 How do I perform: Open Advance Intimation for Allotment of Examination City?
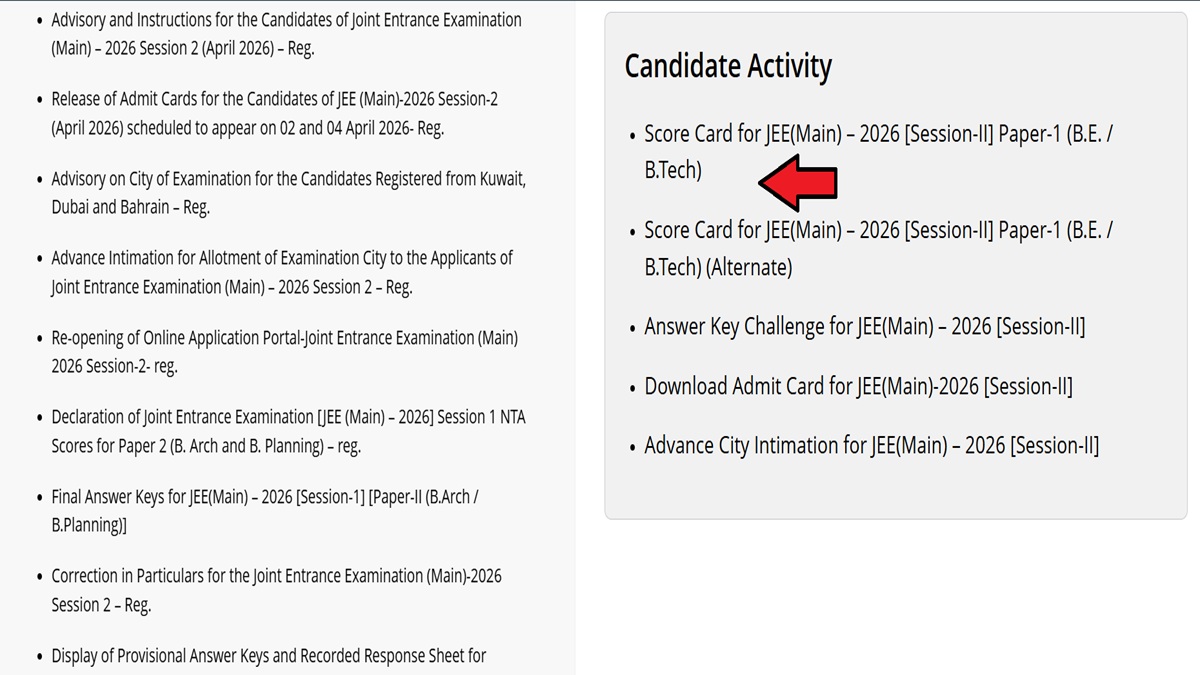pyautogui.click(x=281, y=258)
